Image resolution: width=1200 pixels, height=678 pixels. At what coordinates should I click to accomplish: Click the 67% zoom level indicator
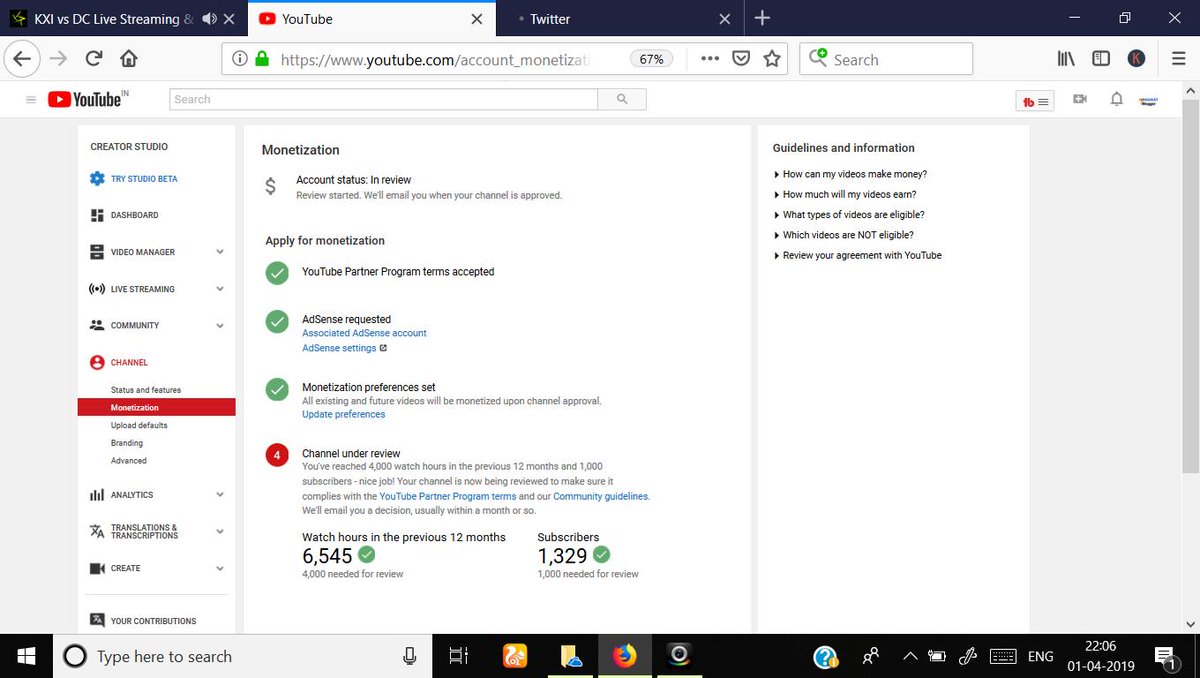[651, 59]
